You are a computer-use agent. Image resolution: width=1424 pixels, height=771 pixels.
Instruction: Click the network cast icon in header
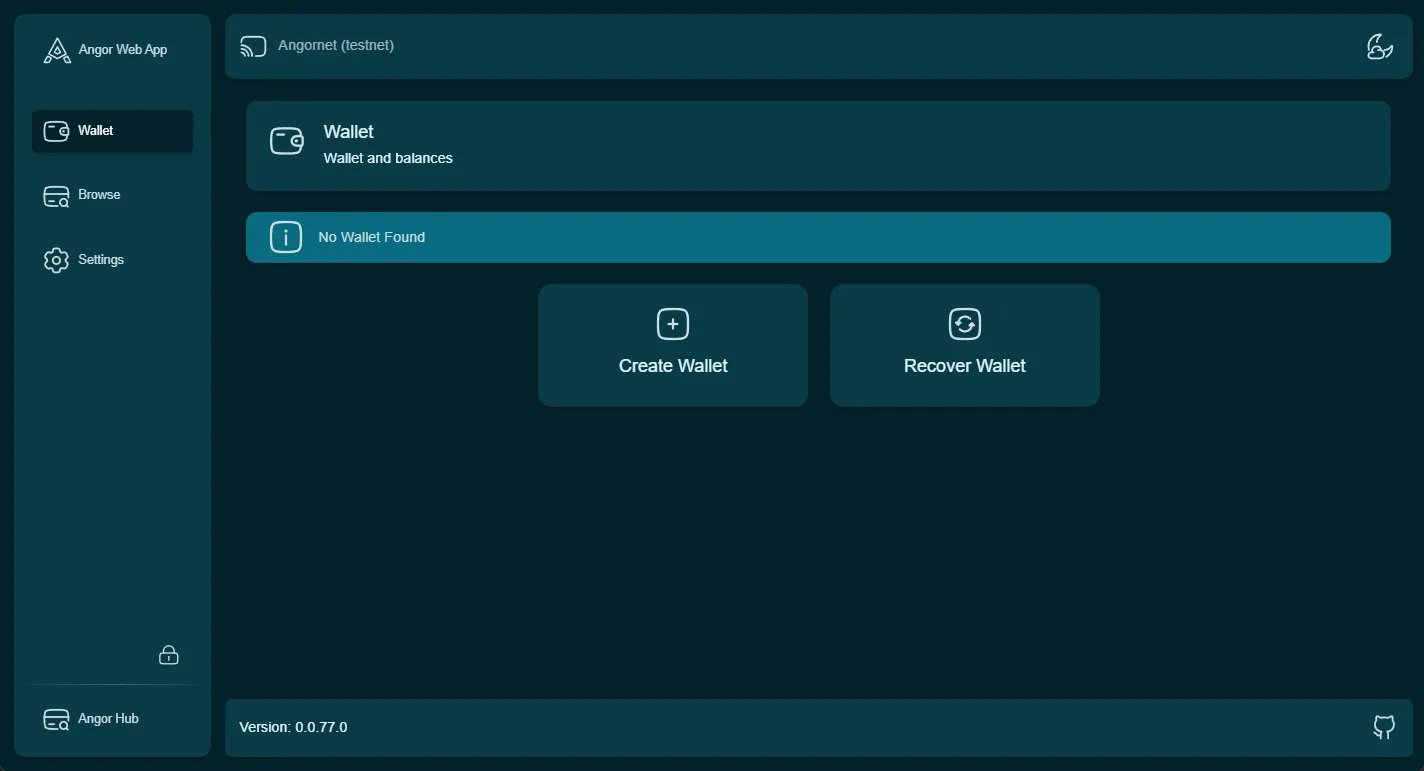click(254, 46)
